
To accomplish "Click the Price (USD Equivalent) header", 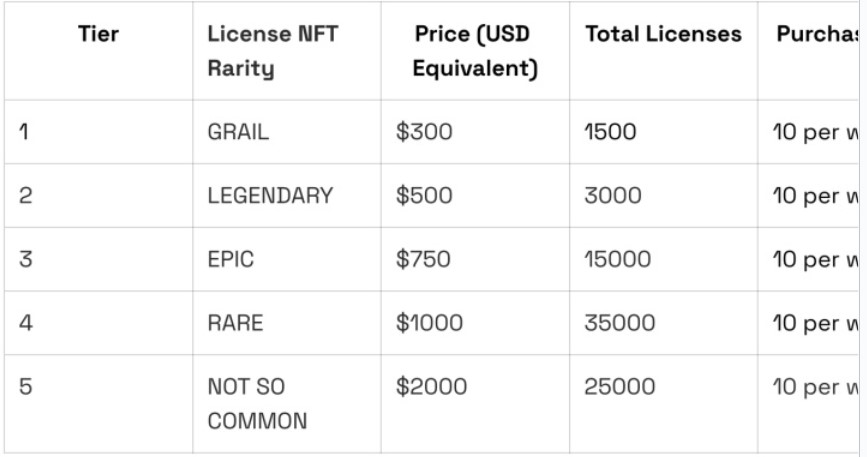I will click(474, 51).
